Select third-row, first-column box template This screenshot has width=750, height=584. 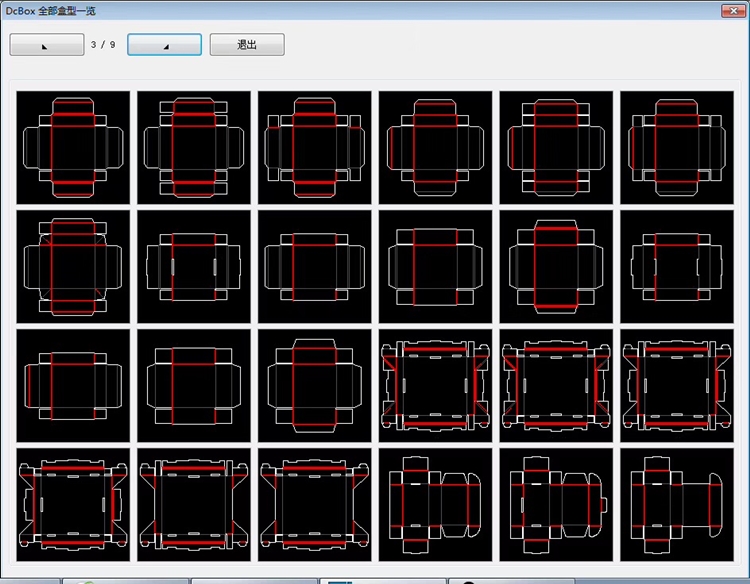pyautogui.click(x=73, y=386)
